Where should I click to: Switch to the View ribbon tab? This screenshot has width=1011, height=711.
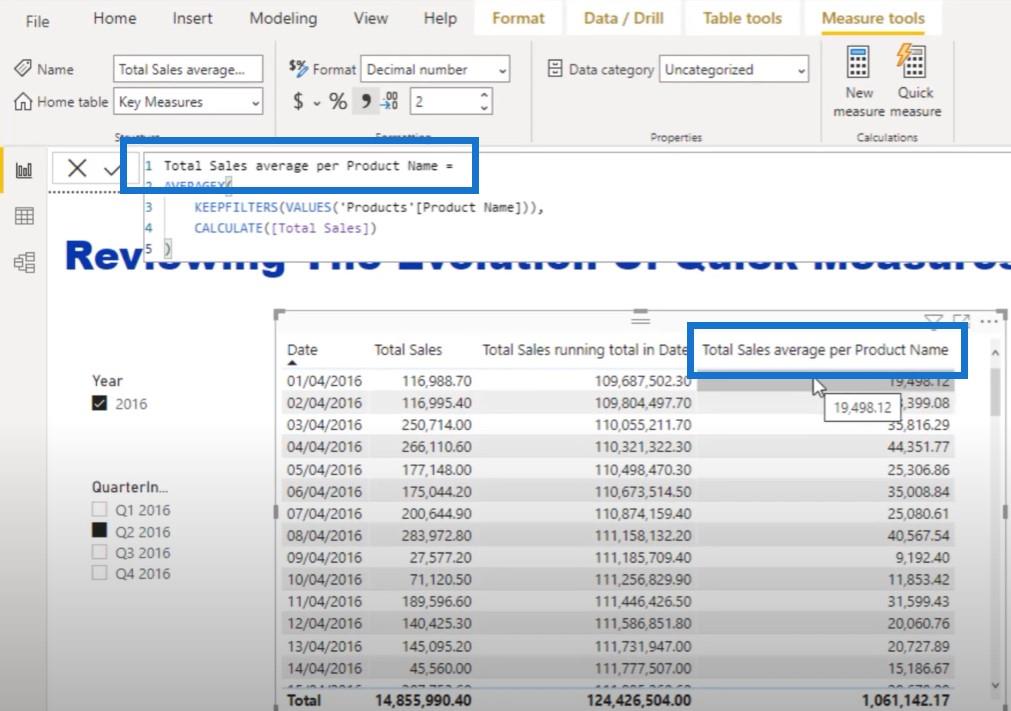[x=370, y=18]
